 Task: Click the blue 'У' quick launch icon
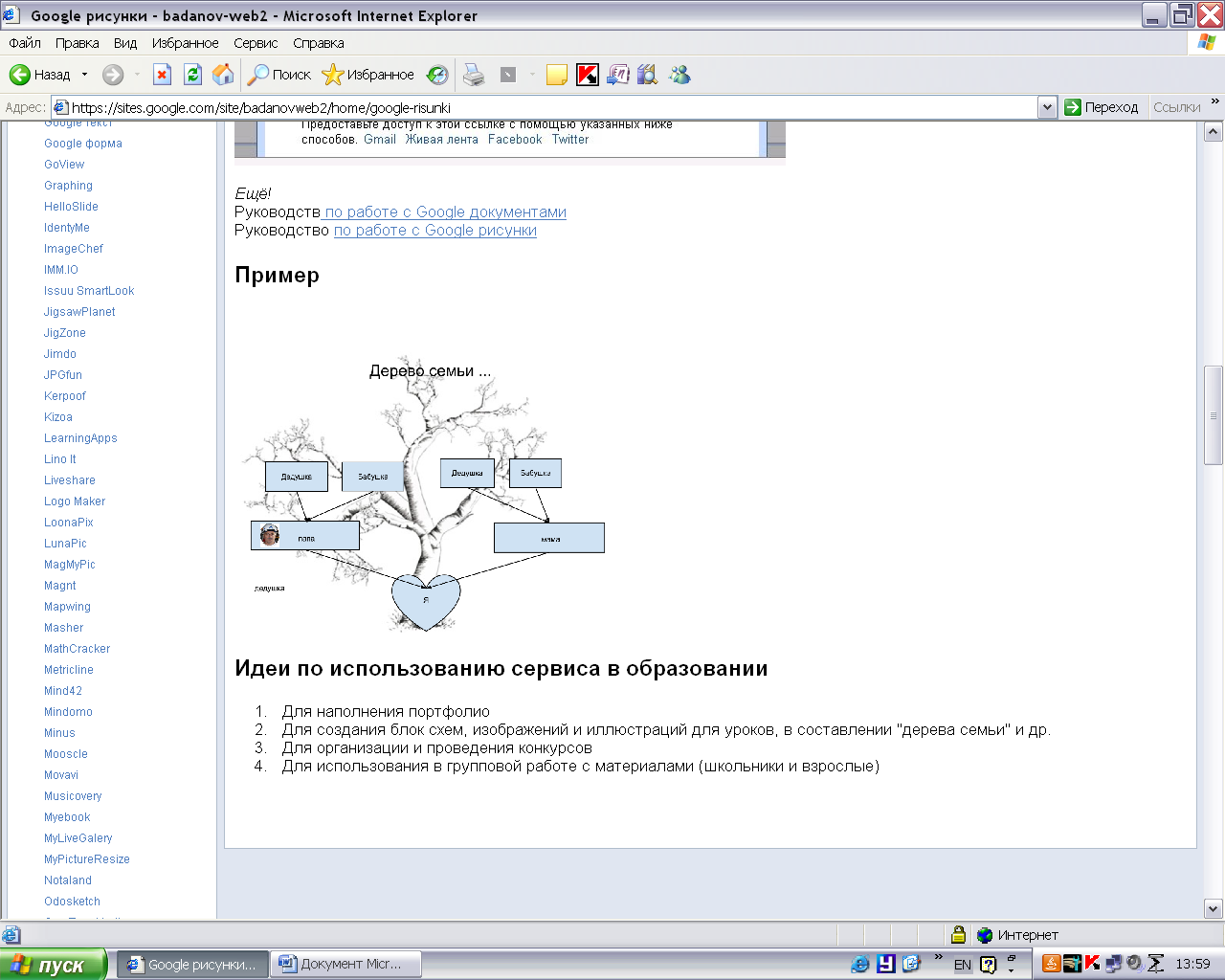[886, 965]
